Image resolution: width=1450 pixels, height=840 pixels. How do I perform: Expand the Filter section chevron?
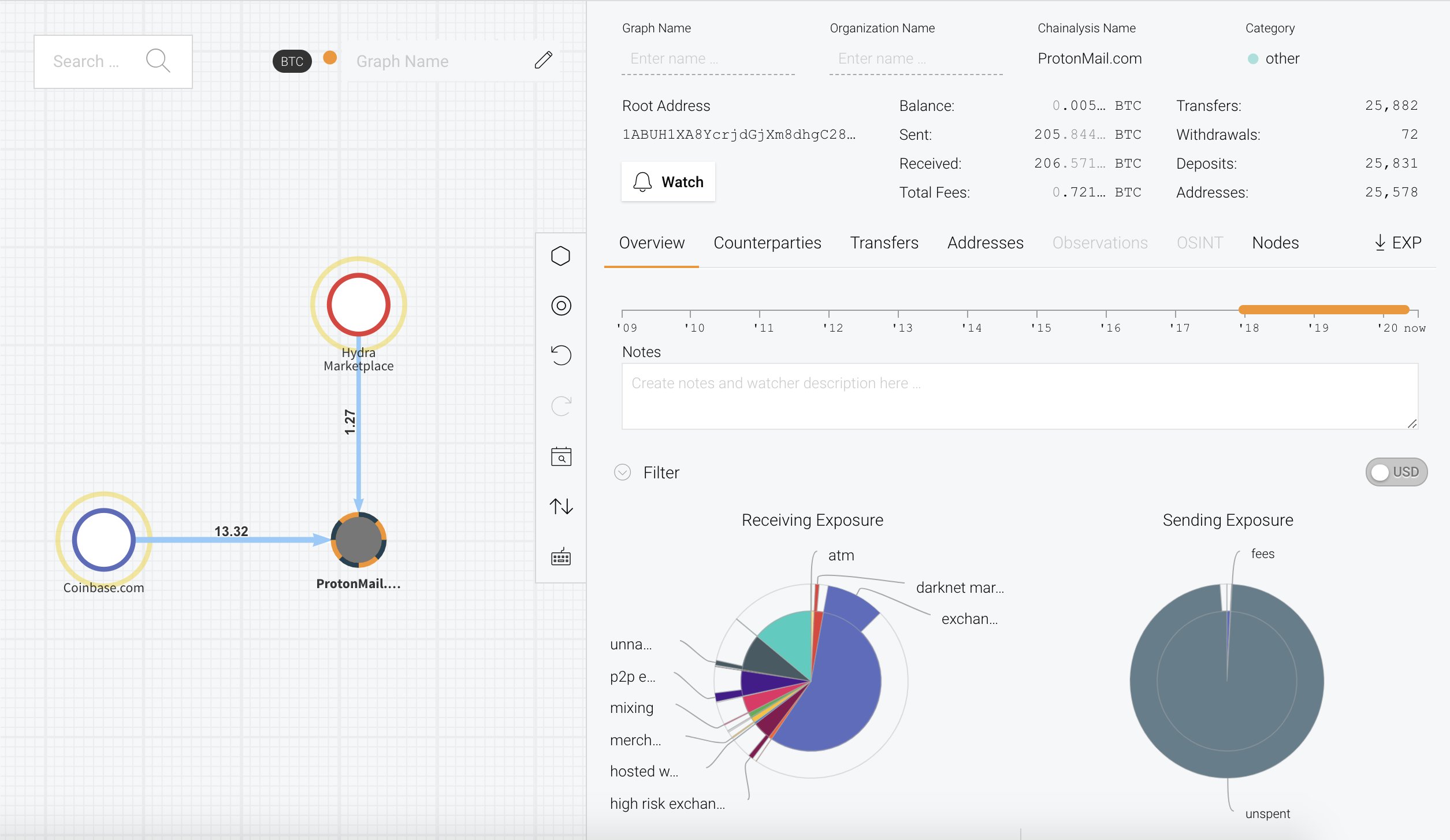[622, 473]
